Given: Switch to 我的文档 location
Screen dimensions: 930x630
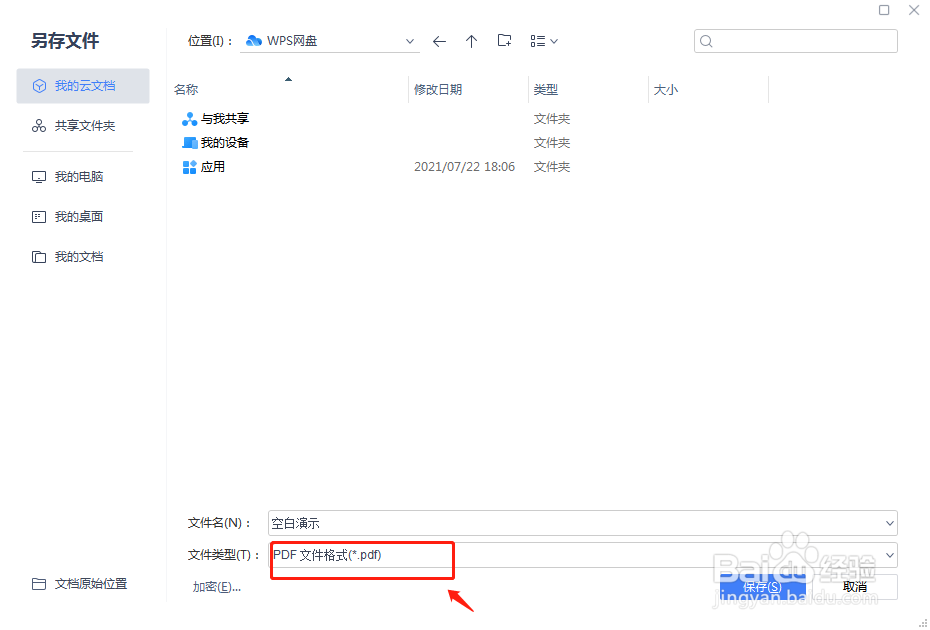Looking at the screenshot, I should [83, 257].
